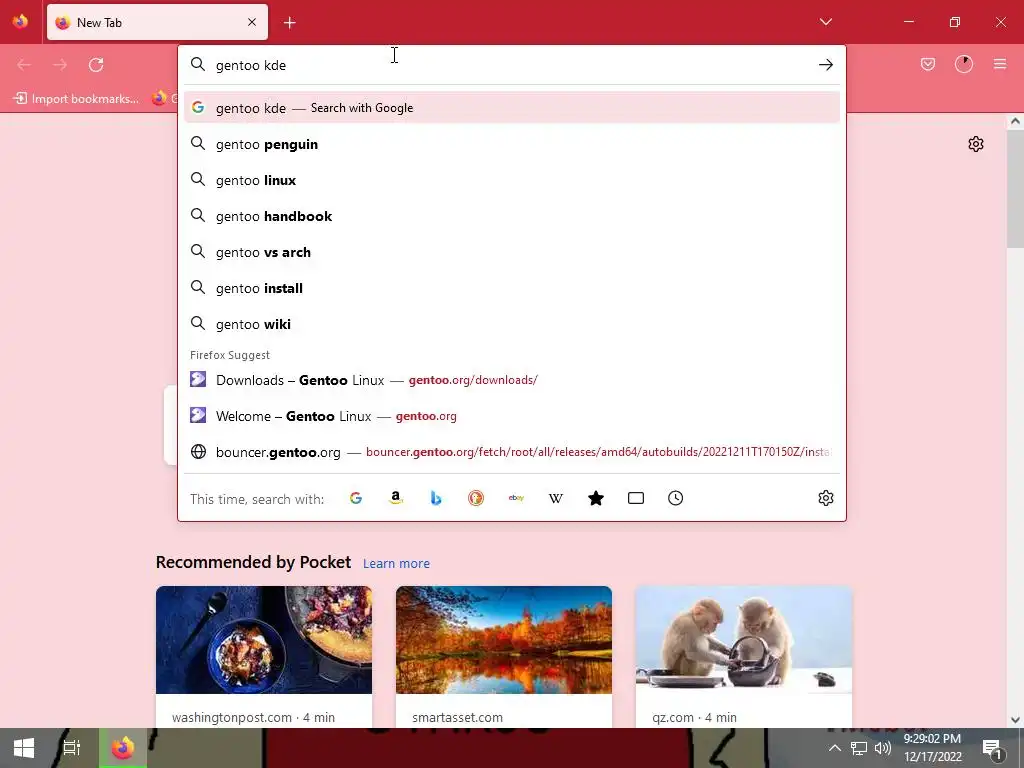Search this time with Amazon icon

click(x=396, y=498)
